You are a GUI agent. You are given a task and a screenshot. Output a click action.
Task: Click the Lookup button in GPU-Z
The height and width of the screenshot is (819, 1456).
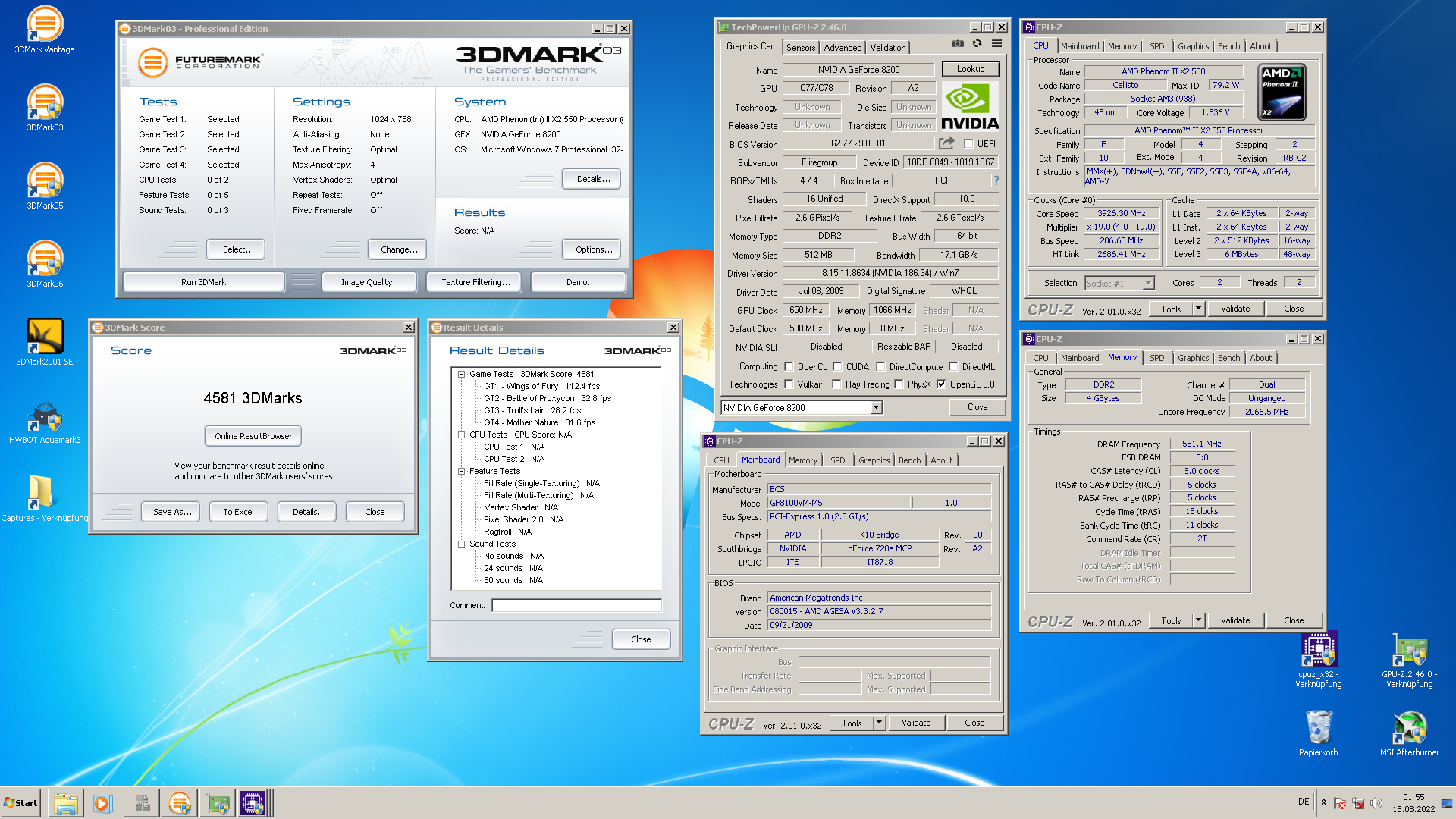coord(971,69)
